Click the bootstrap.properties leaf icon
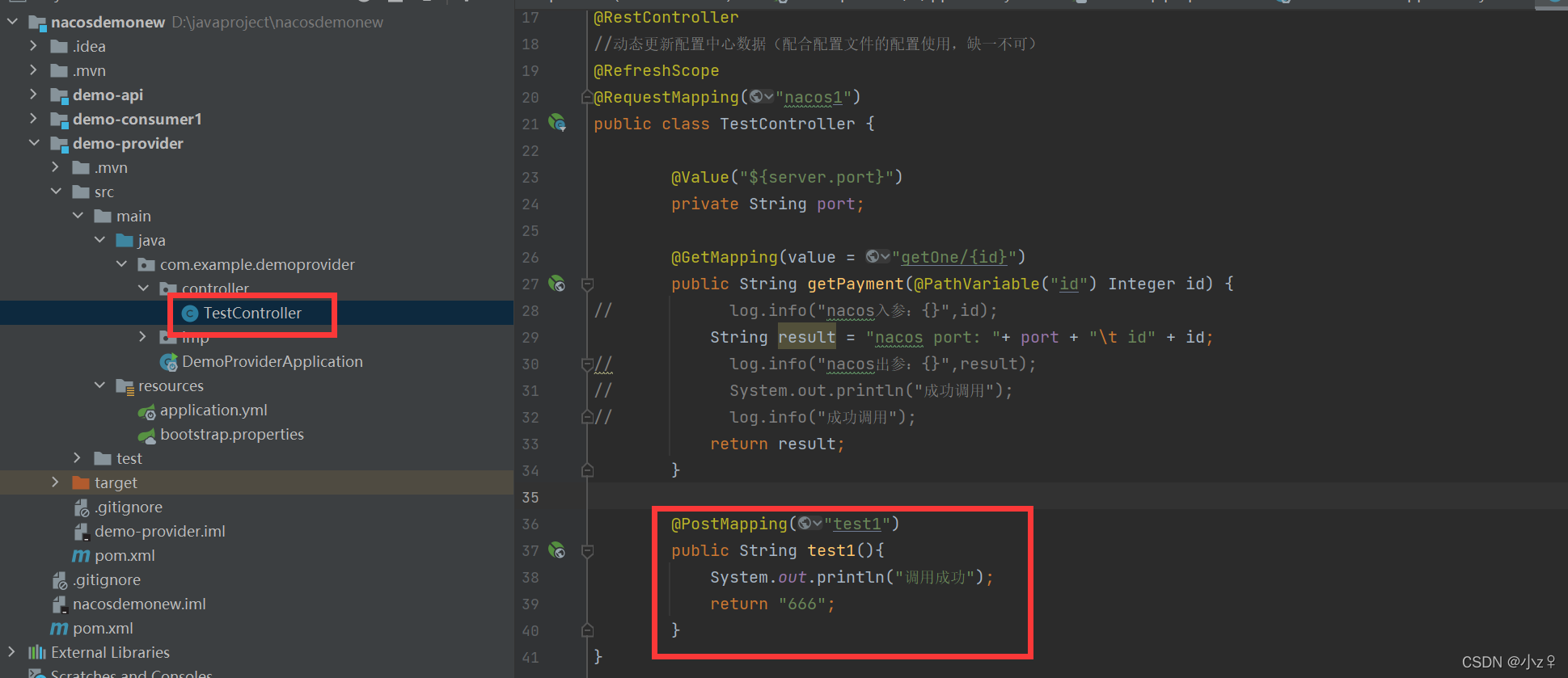The width and height of the screenshot is (1568, 678). click(146, 436)
